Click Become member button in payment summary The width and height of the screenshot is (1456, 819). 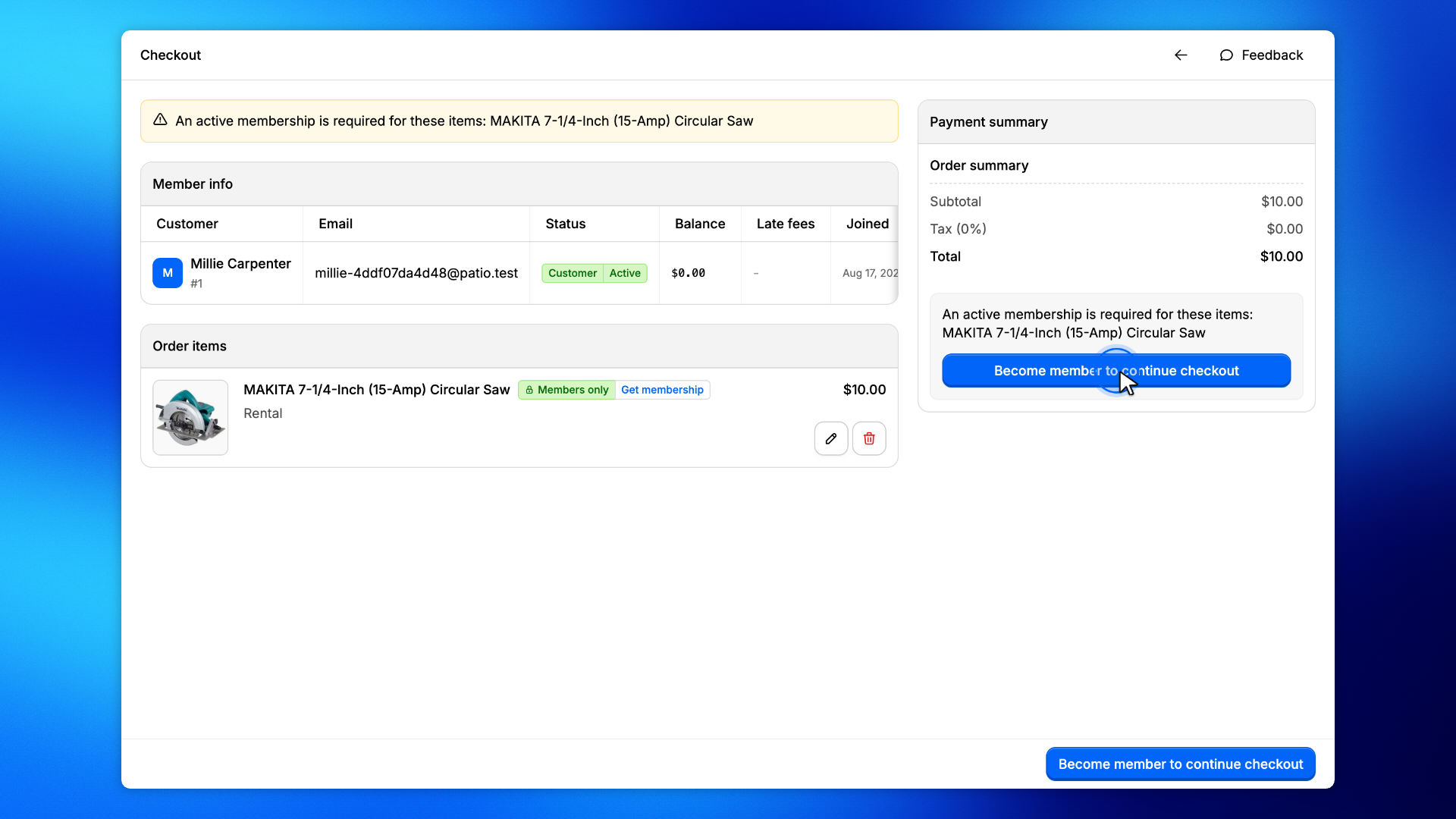(1116, 371)
